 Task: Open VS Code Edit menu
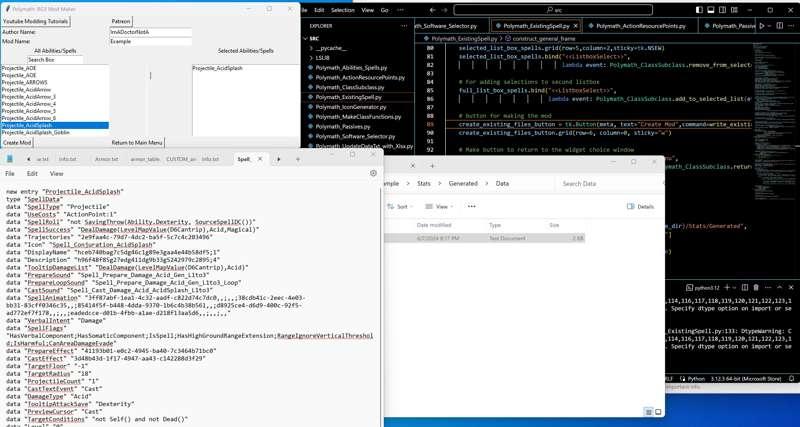tap(319, 10)
